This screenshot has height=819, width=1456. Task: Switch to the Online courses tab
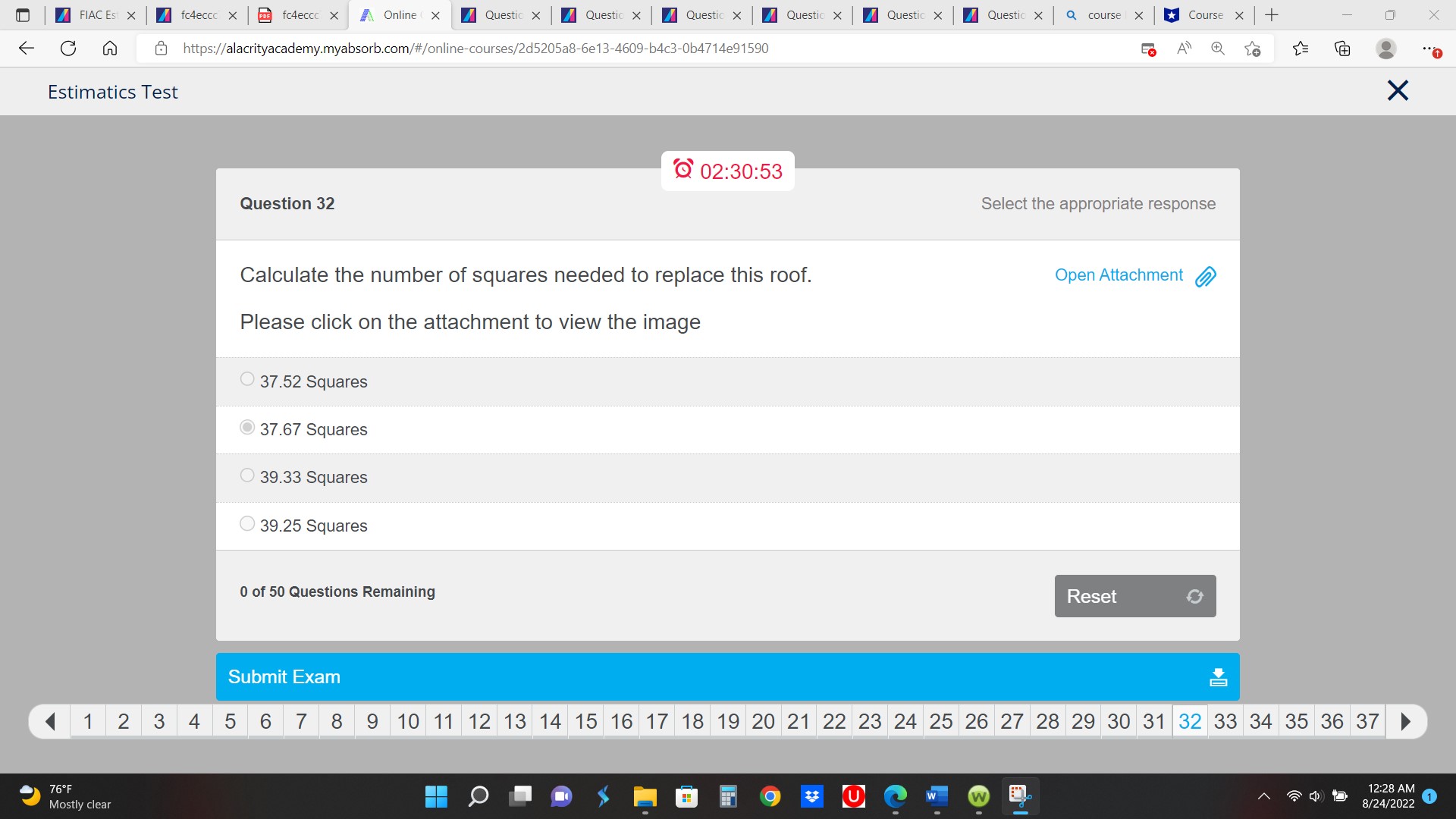pyautogui.click(x=397, y=15)
